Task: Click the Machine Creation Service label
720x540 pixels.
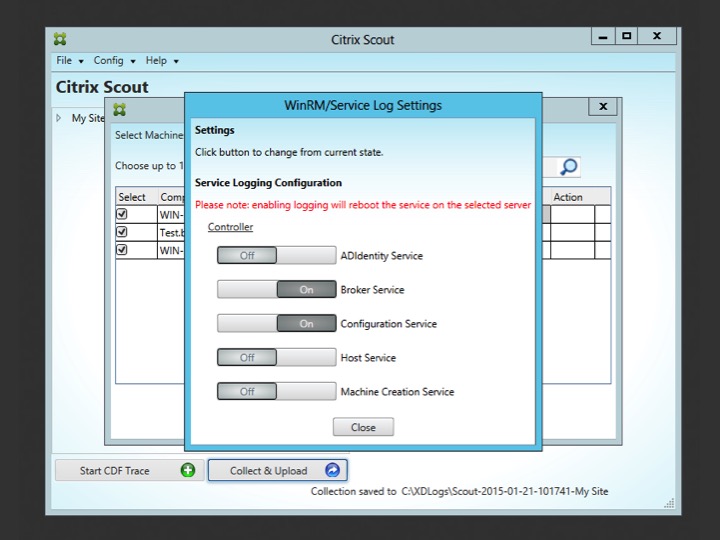Action: [397, 392]
